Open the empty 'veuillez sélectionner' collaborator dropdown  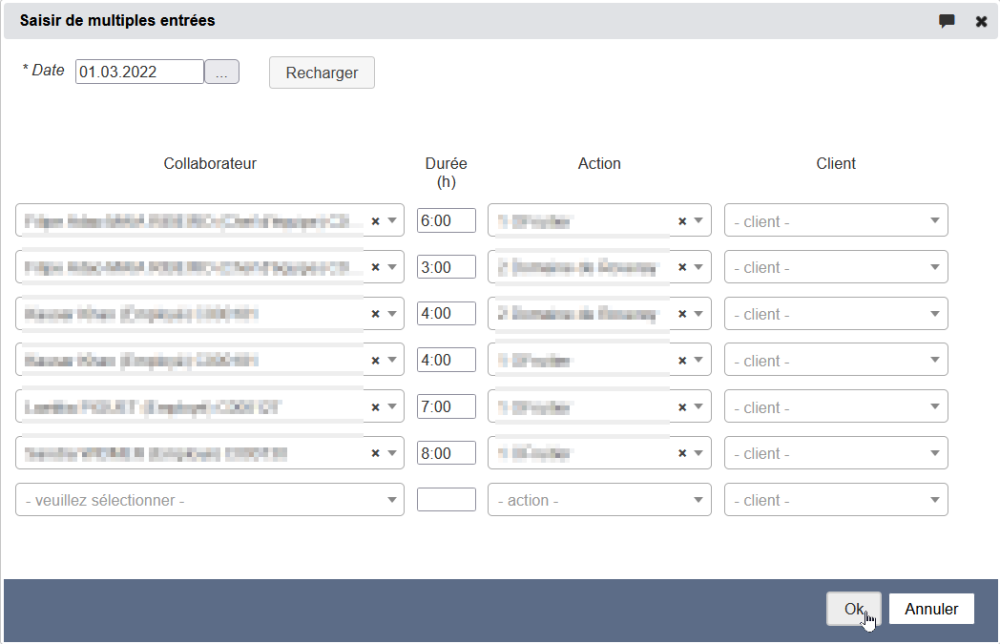click(x=209, y=500)
